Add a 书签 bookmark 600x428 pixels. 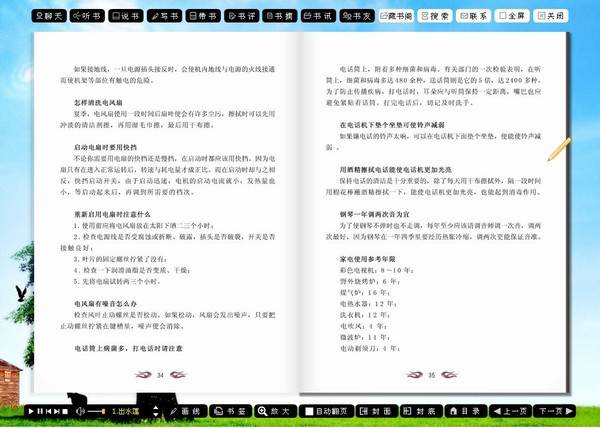(x=230, y=411)
